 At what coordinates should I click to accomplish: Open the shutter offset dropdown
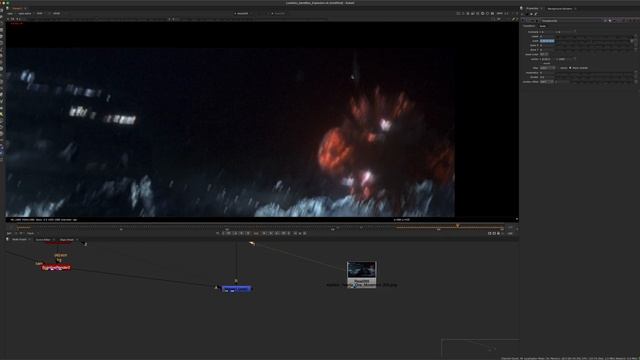click(547, 82)
